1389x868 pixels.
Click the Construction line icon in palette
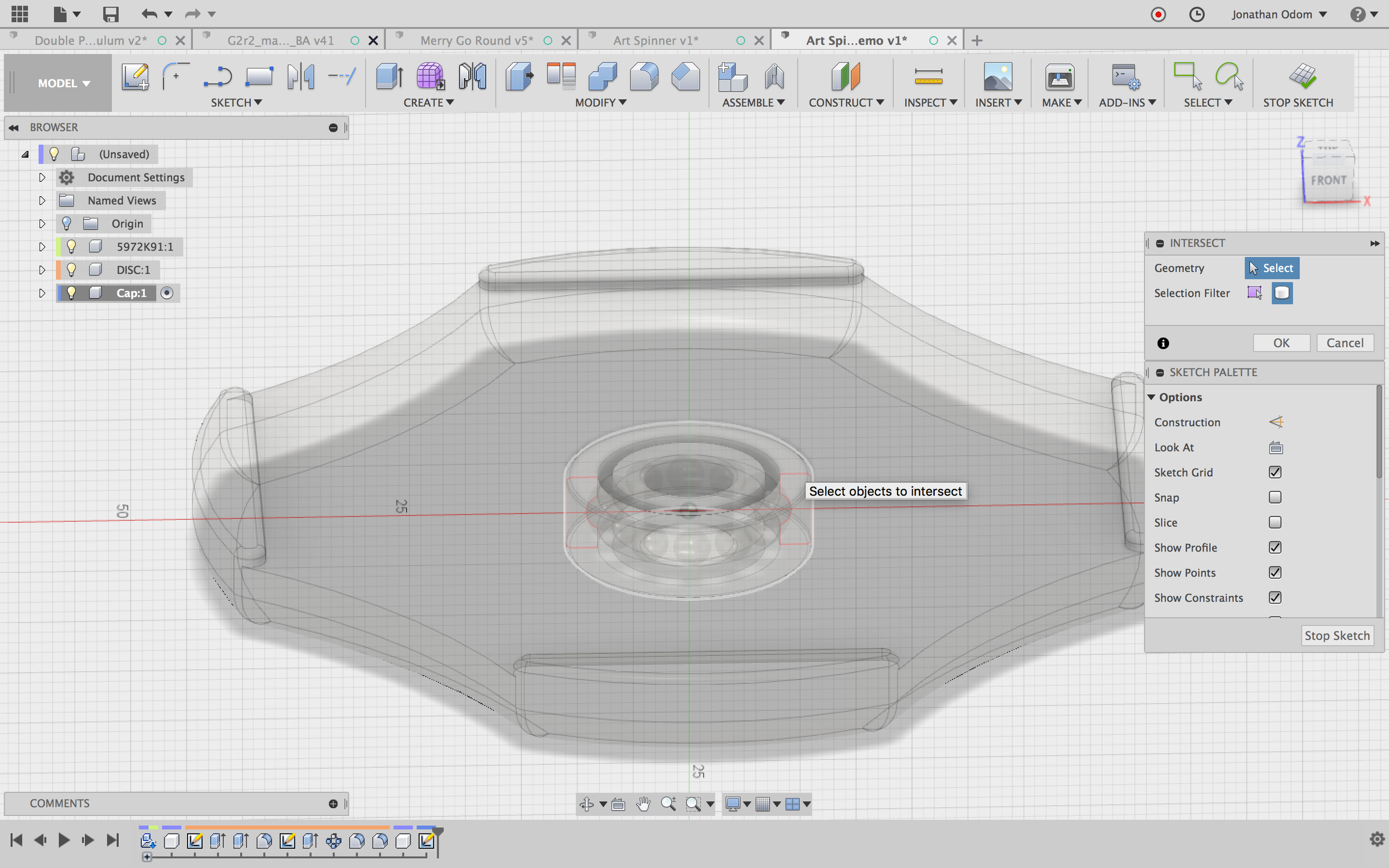coord(1276,422)
